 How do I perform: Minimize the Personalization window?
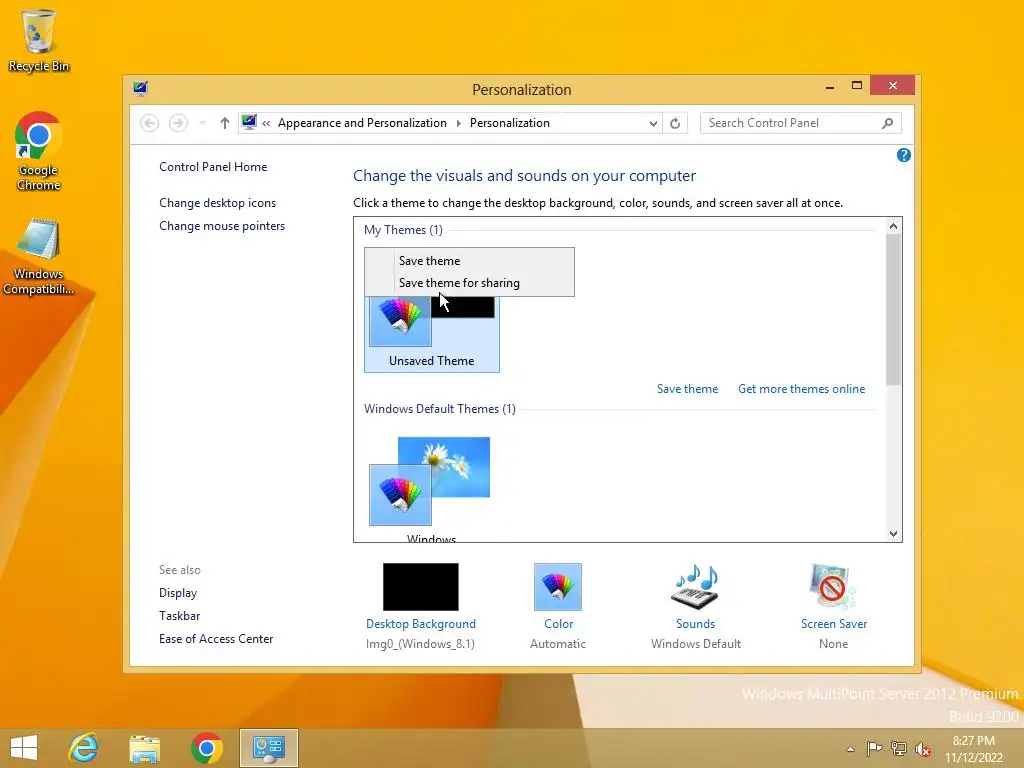point(829,86)
